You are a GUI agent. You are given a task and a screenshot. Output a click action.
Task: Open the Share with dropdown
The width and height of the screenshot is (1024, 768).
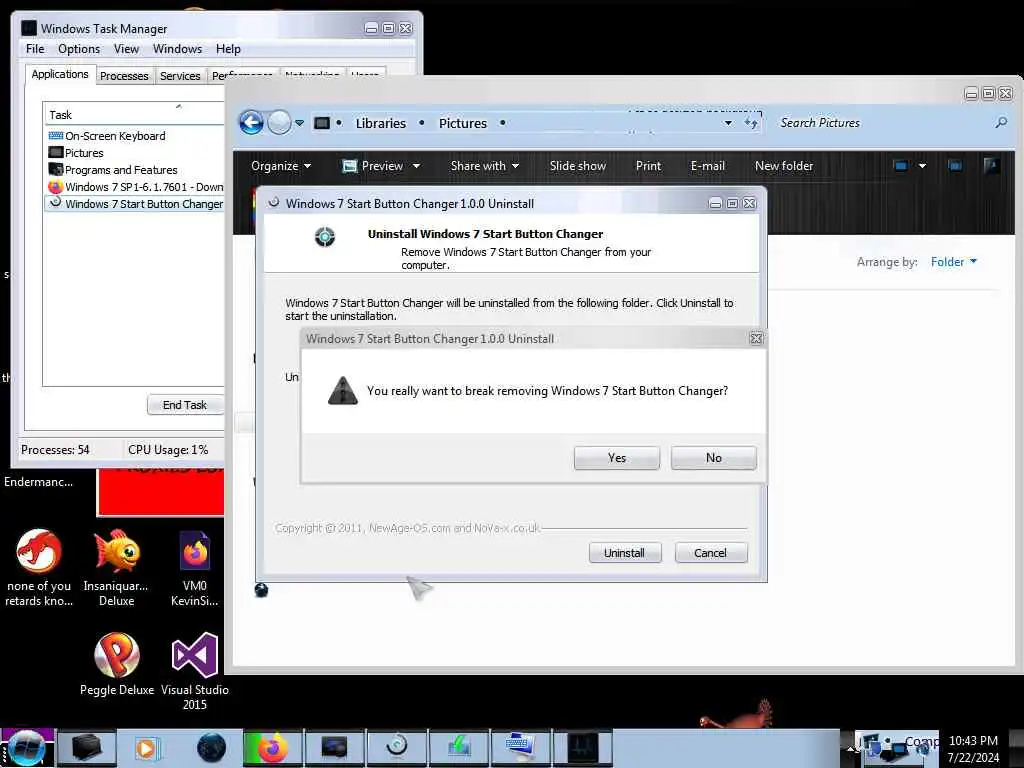pos(485,166)
